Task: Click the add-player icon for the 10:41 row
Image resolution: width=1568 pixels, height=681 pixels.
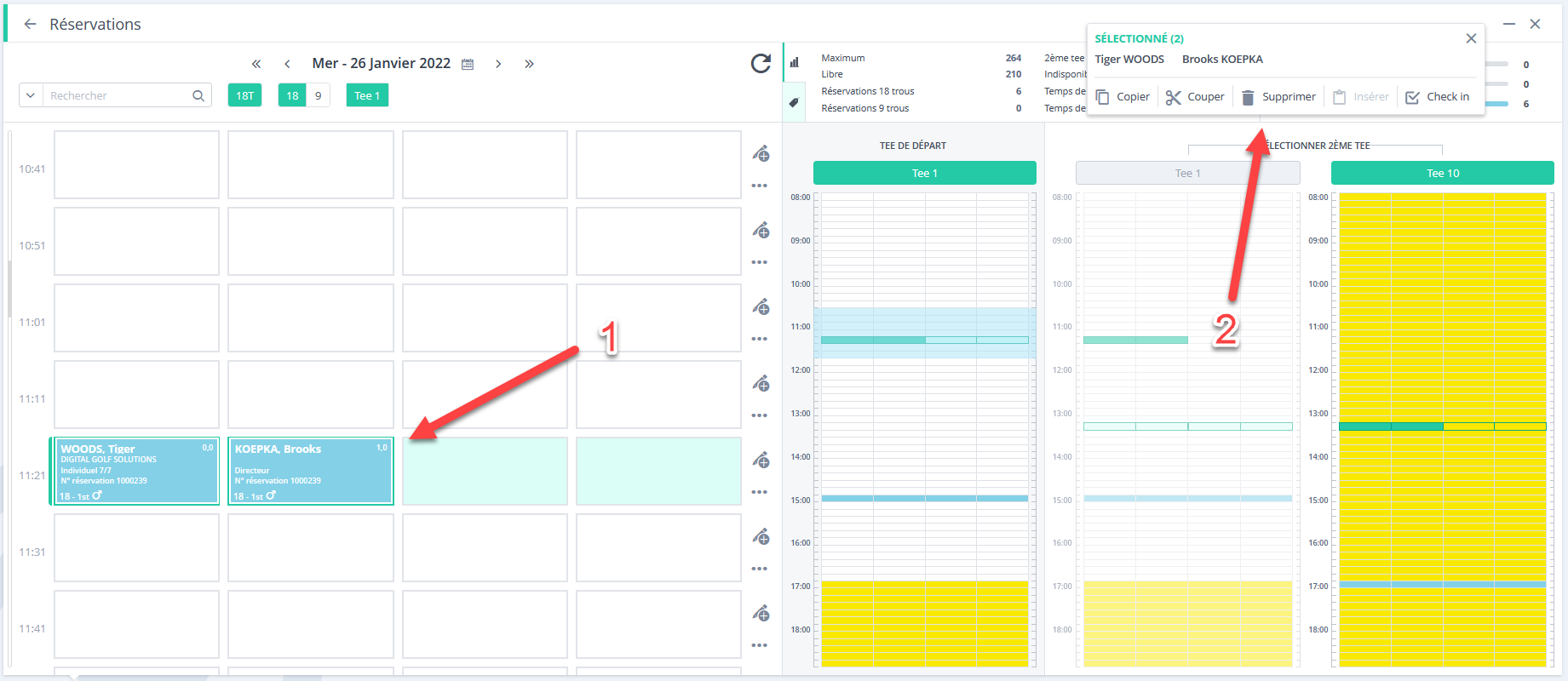Action: (761, 153)
